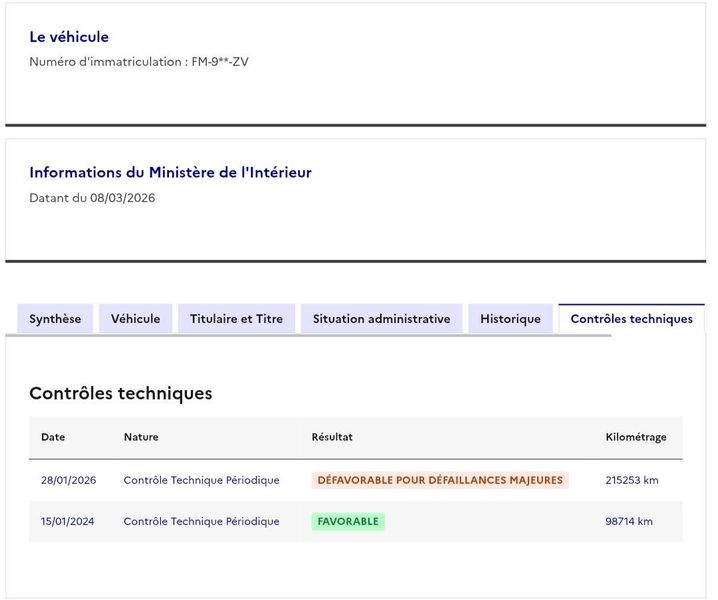Click 'Contrôle Technique Périodique' in 28/01/2026 row
The height and width of the screenshot is (600, 718).
point(201,480)
